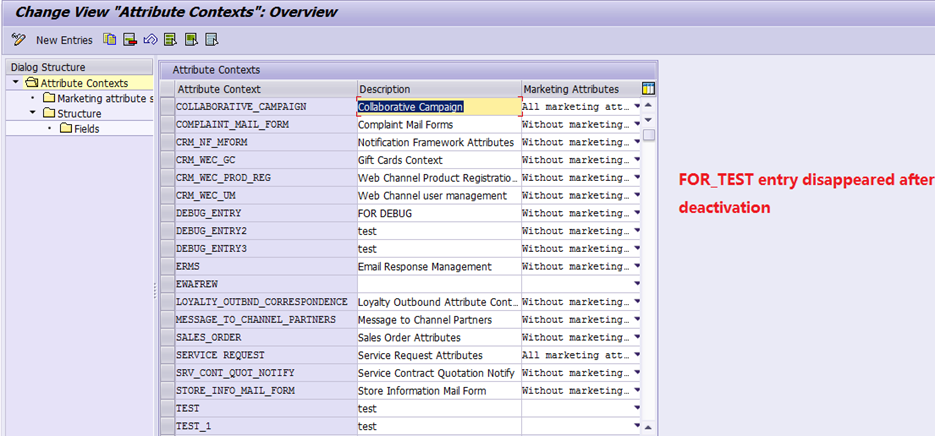The height and width of the screenshot is (436, 935).
Task: Click the select-all corner box in table header
Action: (168, 89)
